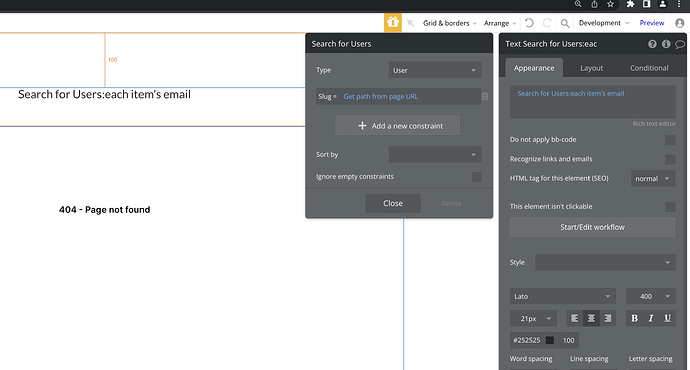Click Start/Edit workflow button
The width and height of the screenshot is (690, 370).
(x=592, y=227)
